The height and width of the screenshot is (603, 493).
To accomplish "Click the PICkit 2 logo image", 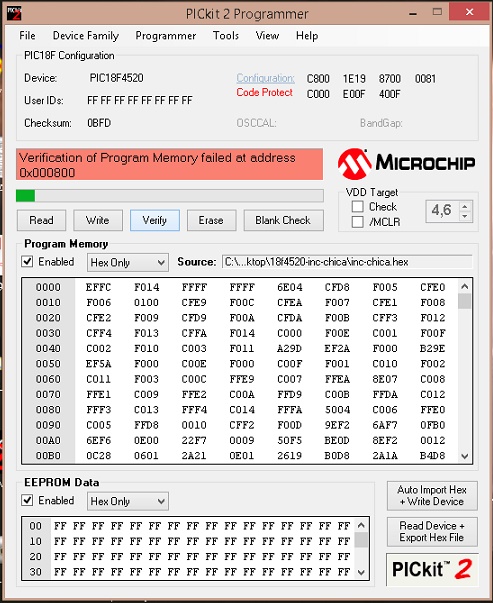I will tap(432, 570).
